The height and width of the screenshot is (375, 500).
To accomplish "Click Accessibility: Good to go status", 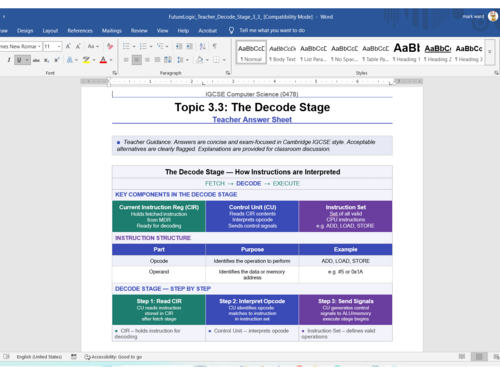I will [x=113, y=357].
